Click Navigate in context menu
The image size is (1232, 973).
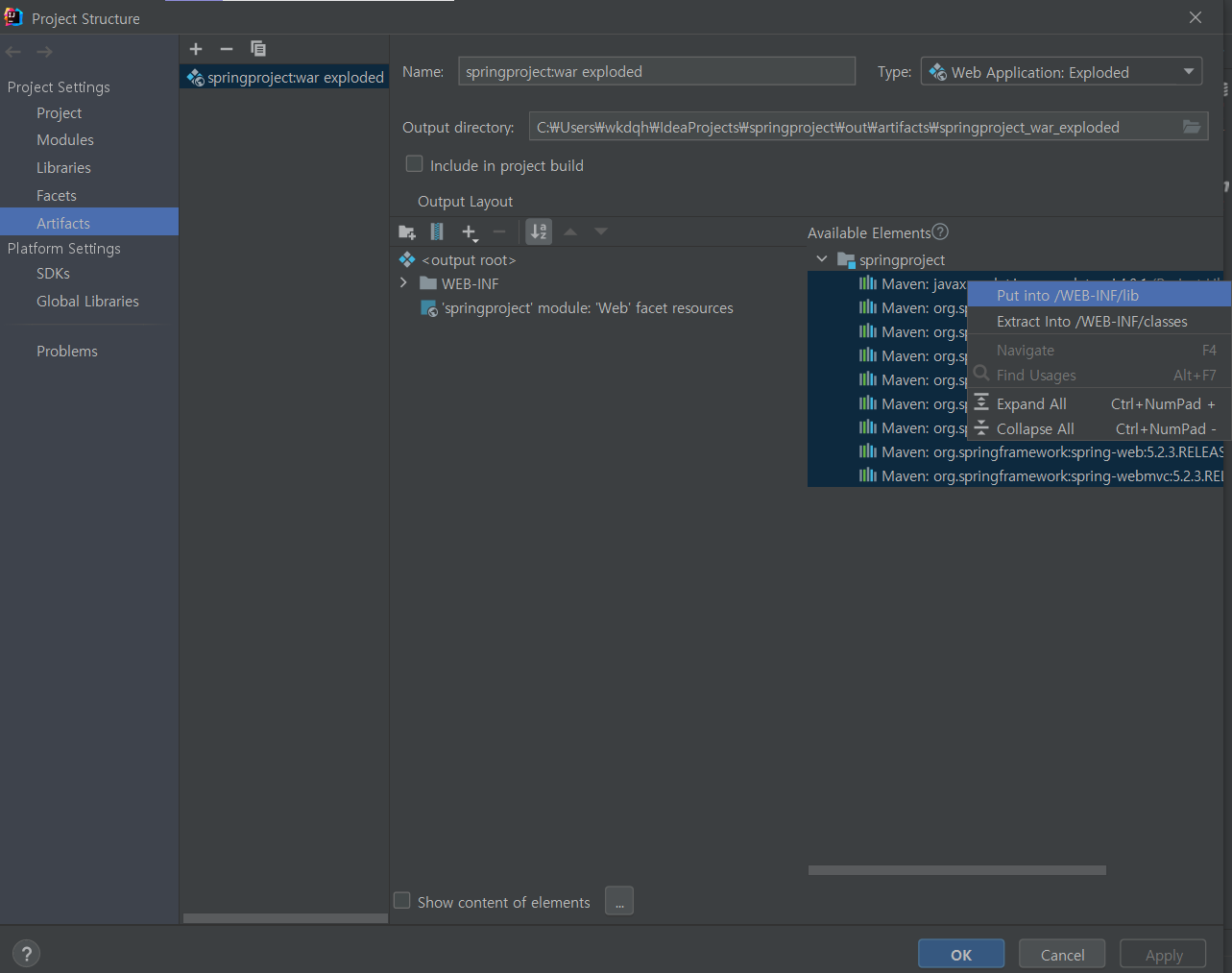tap(1099, 351)
